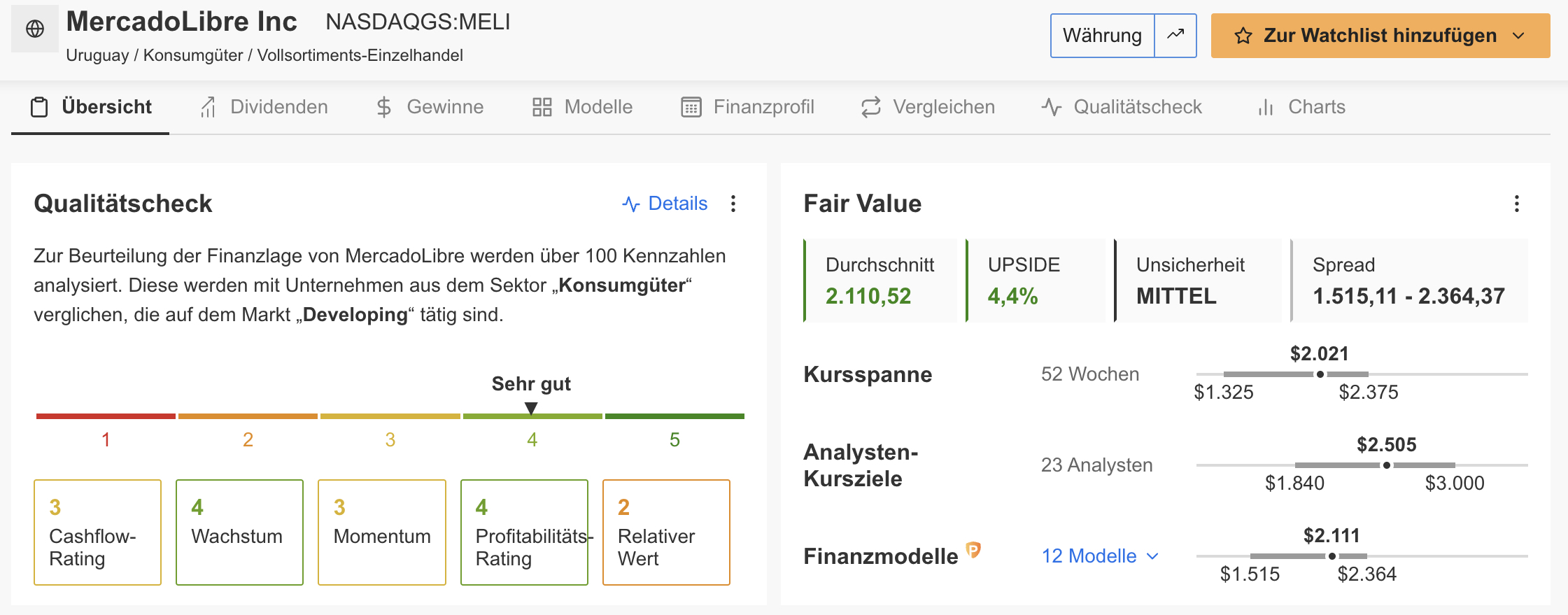Select the Wachstum score card
Image resolution: width=1568 pixels, height=615 pixels.
pos(239,532)
